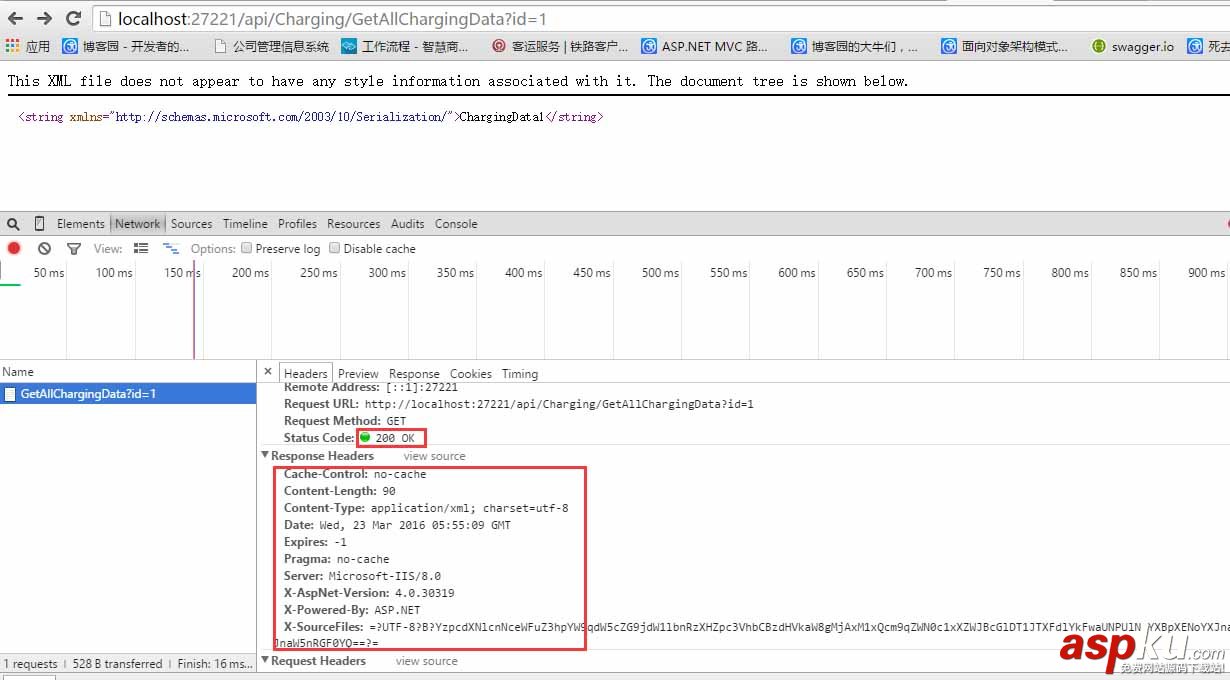This screenshot has width=1230, height=680.
Task: Select the search magnifier in DevTools toolbar
Action: point(13,223)
